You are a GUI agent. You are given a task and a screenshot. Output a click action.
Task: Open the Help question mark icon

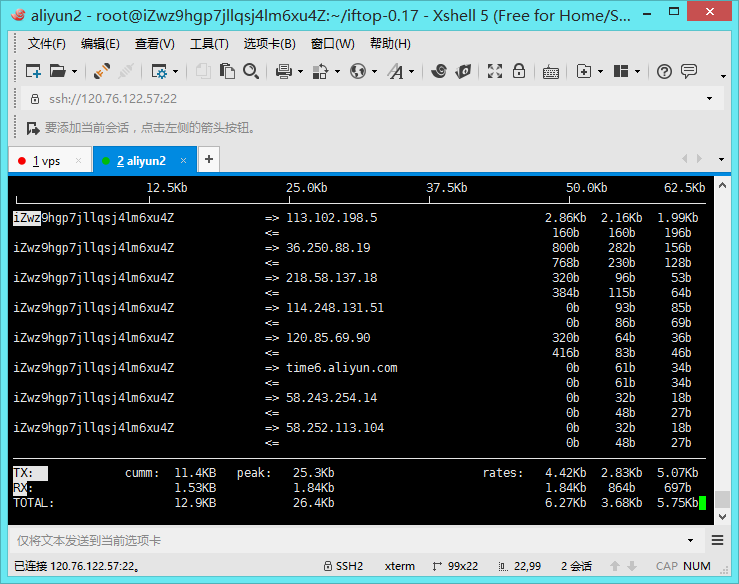(x=664, y=72)
